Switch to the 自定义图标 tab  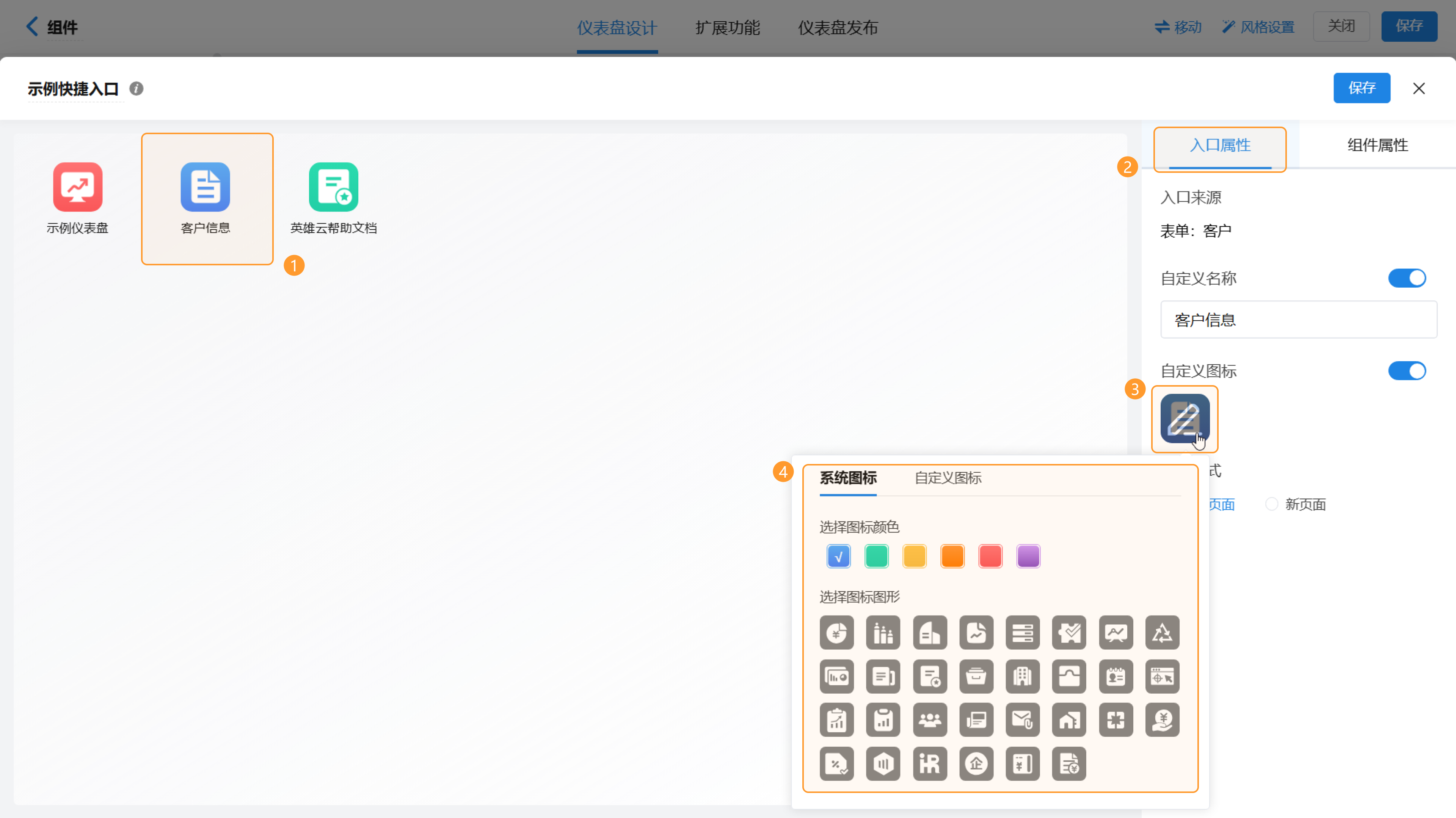[948, 478]
